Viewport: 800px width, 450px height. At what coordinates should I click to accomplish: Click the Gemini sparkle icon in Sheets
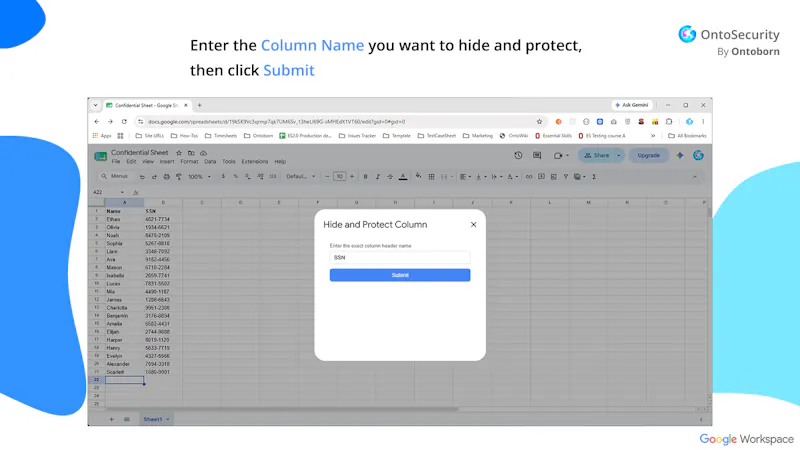(x=680, y=155)
